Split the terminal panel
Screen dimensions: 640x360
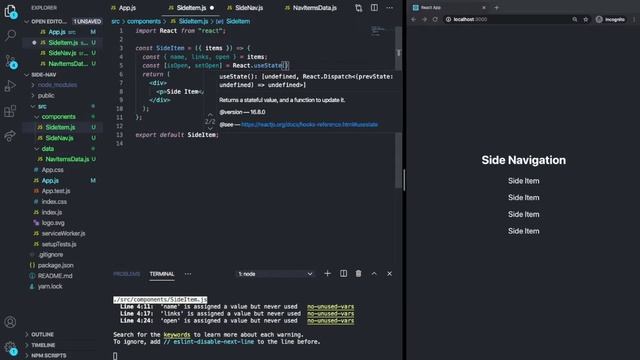pyautogui.click(x=343, y=273)
